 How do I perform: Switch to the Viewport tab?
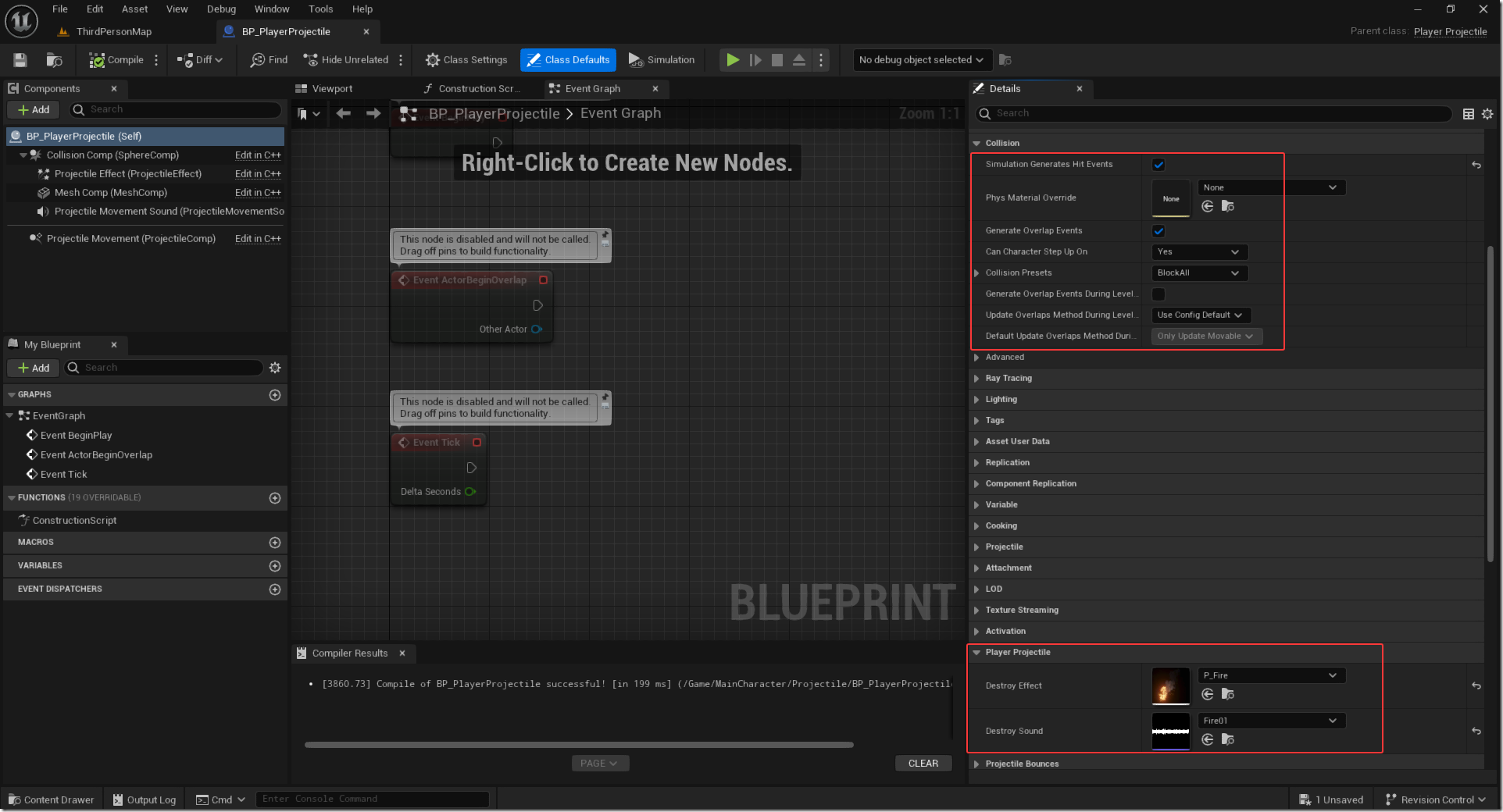(x=331, y=89)
